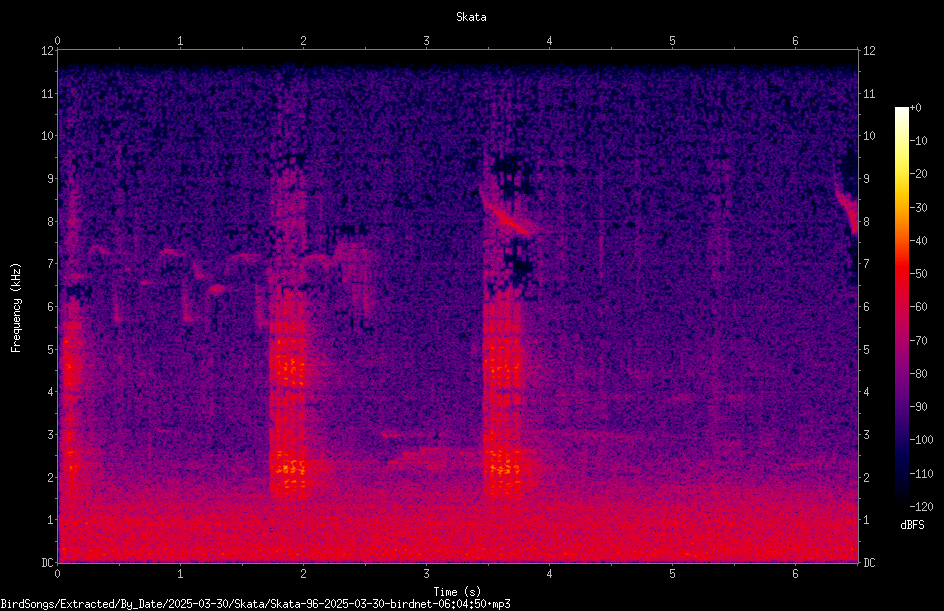944x611 pixels.
Task: Click the "-40" color scale value
Action: tap(919, 241)
